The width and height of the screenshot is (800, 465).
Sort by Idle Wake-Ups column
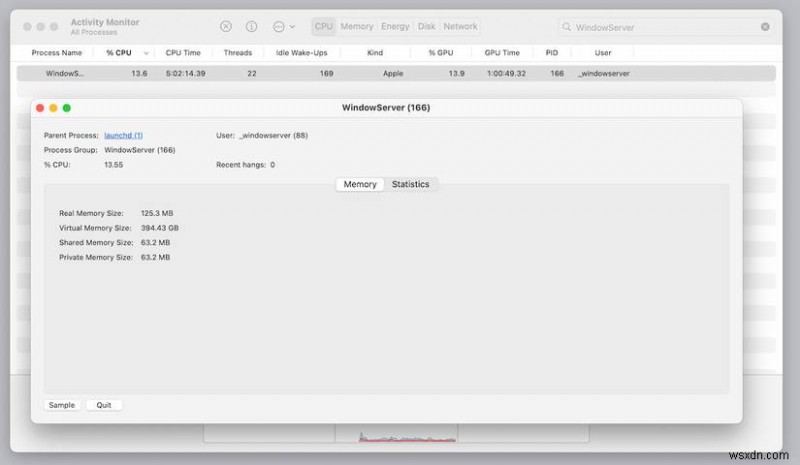302,53
